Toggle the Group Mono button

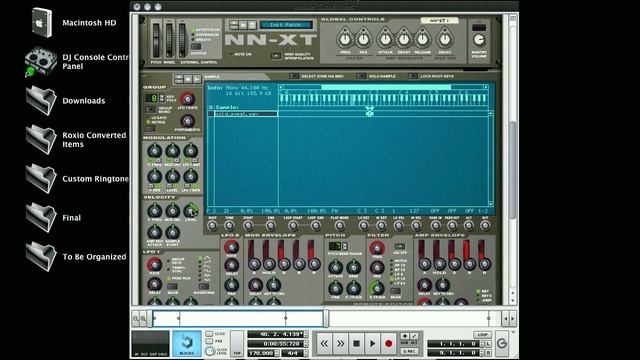151,109
